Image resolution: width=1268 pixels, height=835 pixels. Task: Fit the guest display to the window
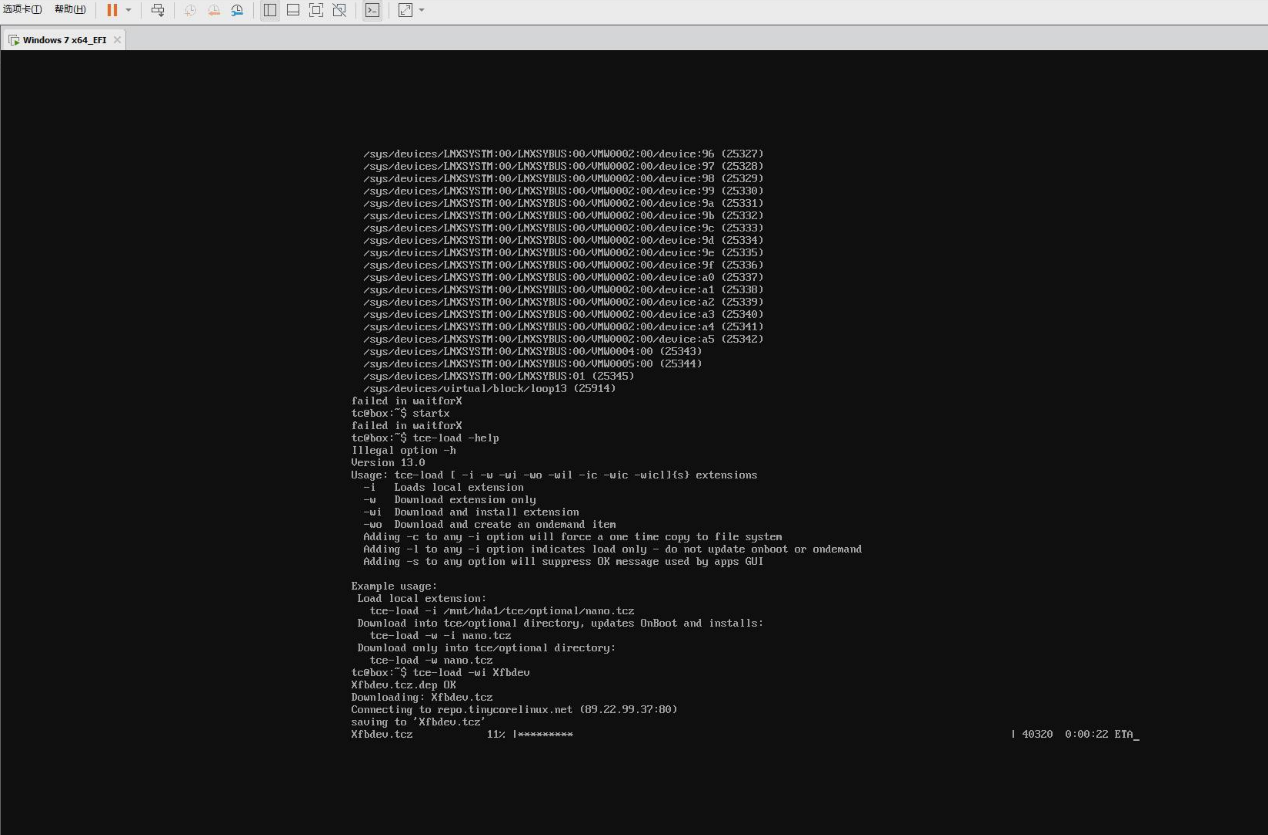coord(315,10)
